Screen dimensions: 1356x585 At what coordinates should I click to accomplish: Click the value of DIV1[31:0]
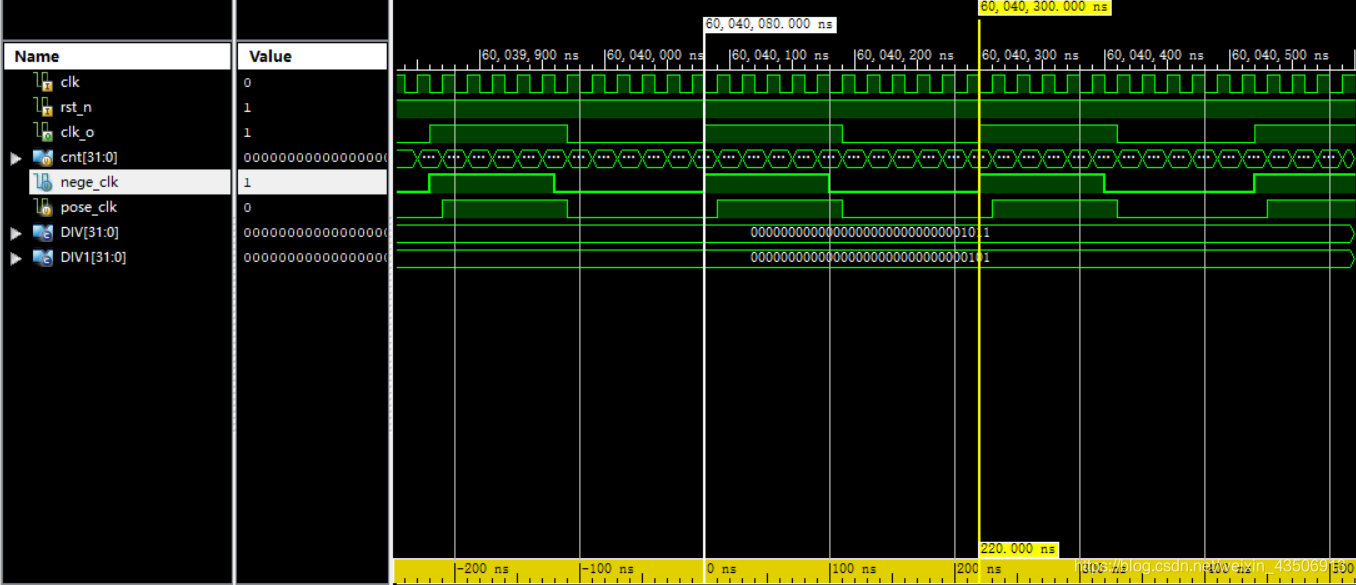point(315,257)
